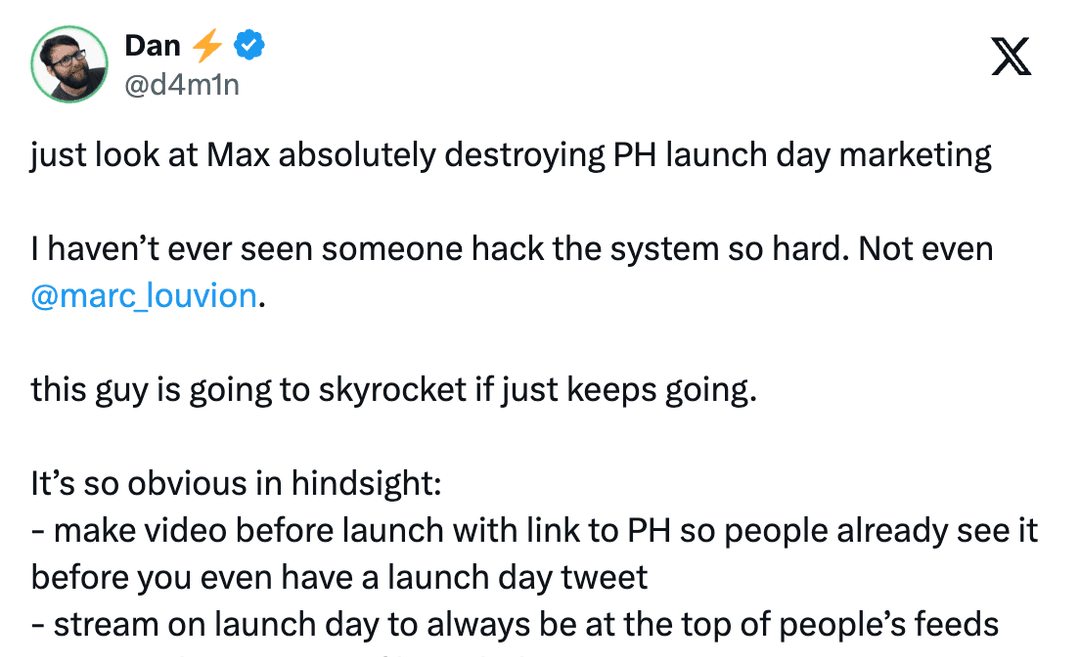Click the 'stream on launch day' bullet
Image resolution: width=1080 pixels, height=657 pixels.
pyautogui.click(x=515, y=625)
